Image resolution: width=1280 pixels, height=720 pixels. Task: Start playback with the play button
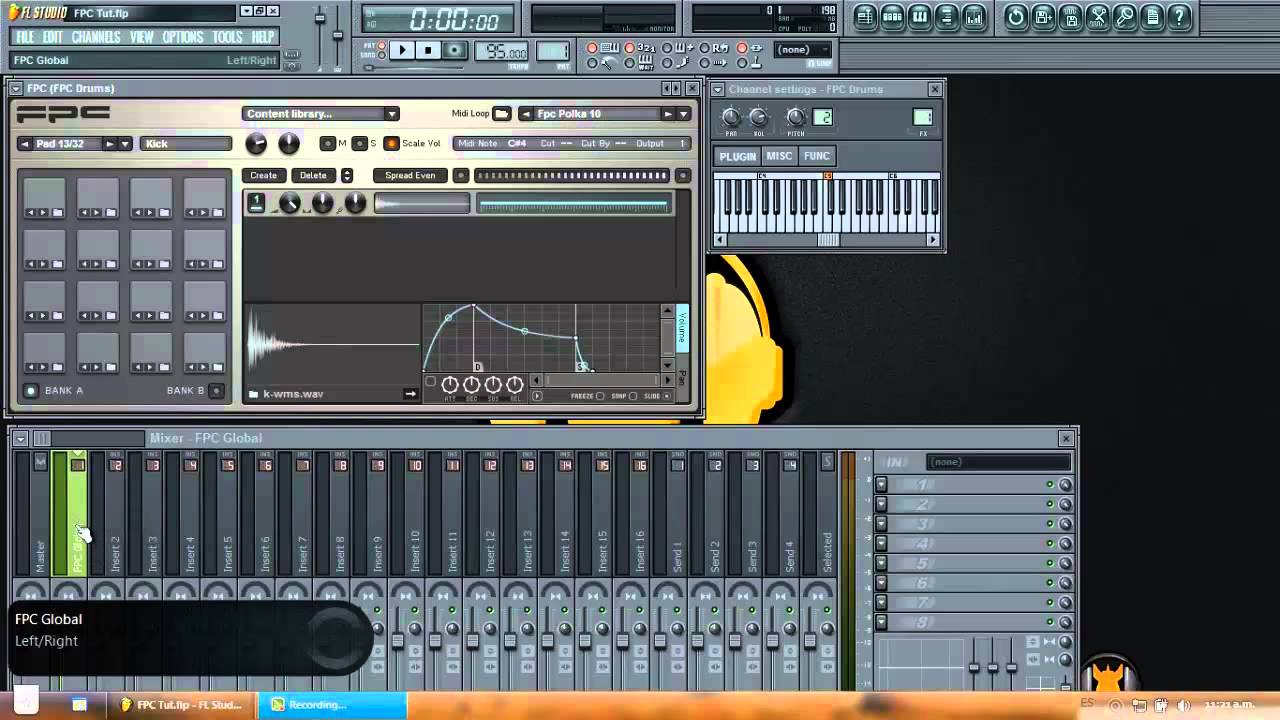pyautogui.click(x=402, y=50)
